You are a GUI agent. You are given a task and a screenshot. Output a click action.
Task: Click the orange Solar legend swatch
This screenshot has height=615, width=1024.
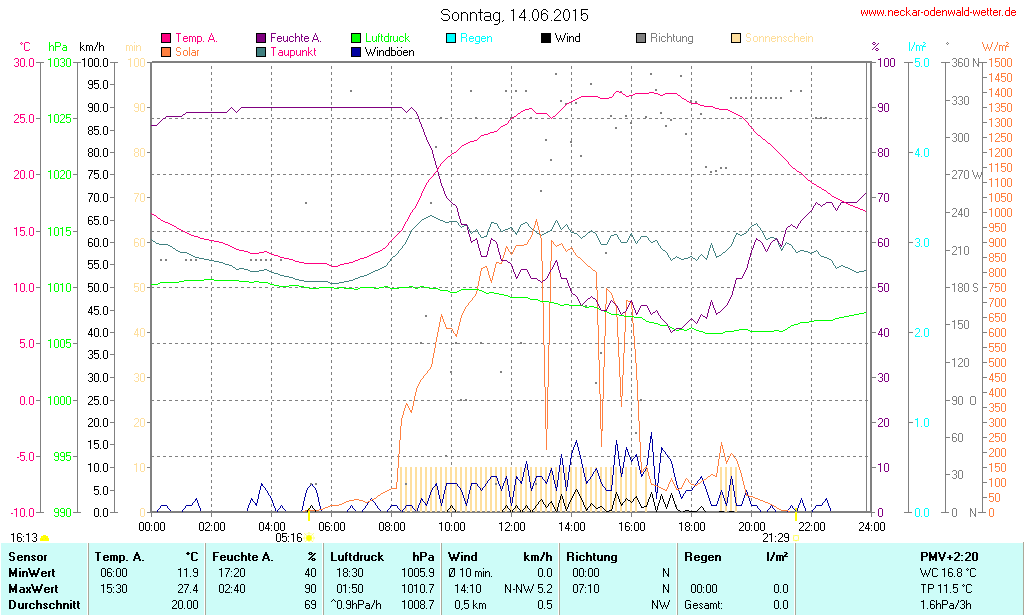[x=166, y=51]
